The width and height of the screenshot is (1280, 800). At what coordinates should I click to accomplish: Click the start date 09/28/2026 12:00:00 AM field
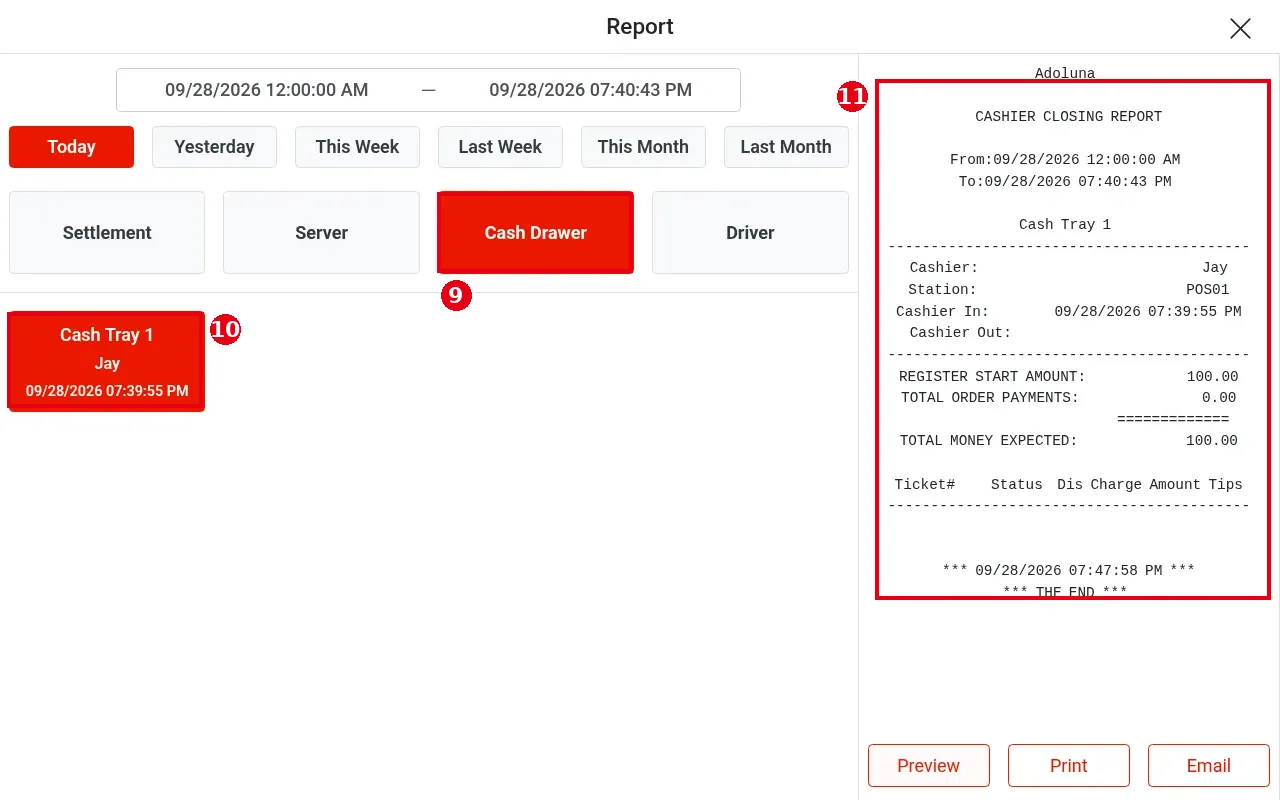pyautogui.click(x=267, y=90)
